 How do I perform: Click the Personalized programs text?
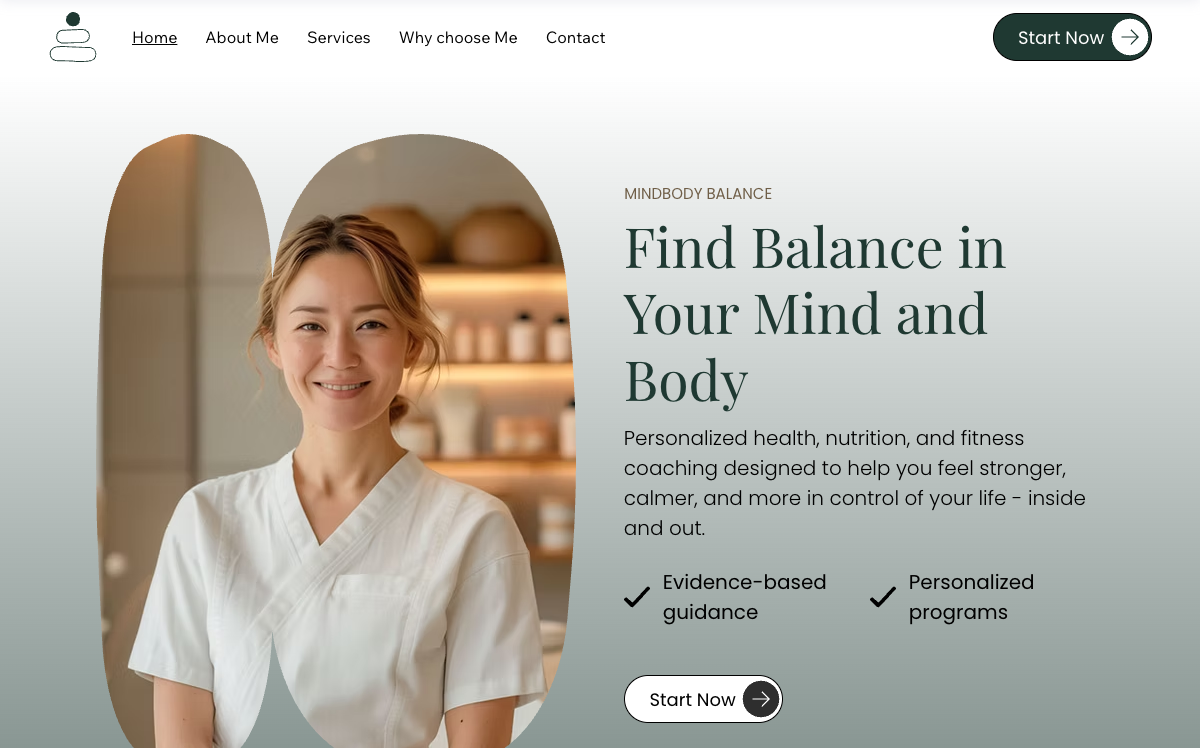pyautogui.click(x=971, y=597)
